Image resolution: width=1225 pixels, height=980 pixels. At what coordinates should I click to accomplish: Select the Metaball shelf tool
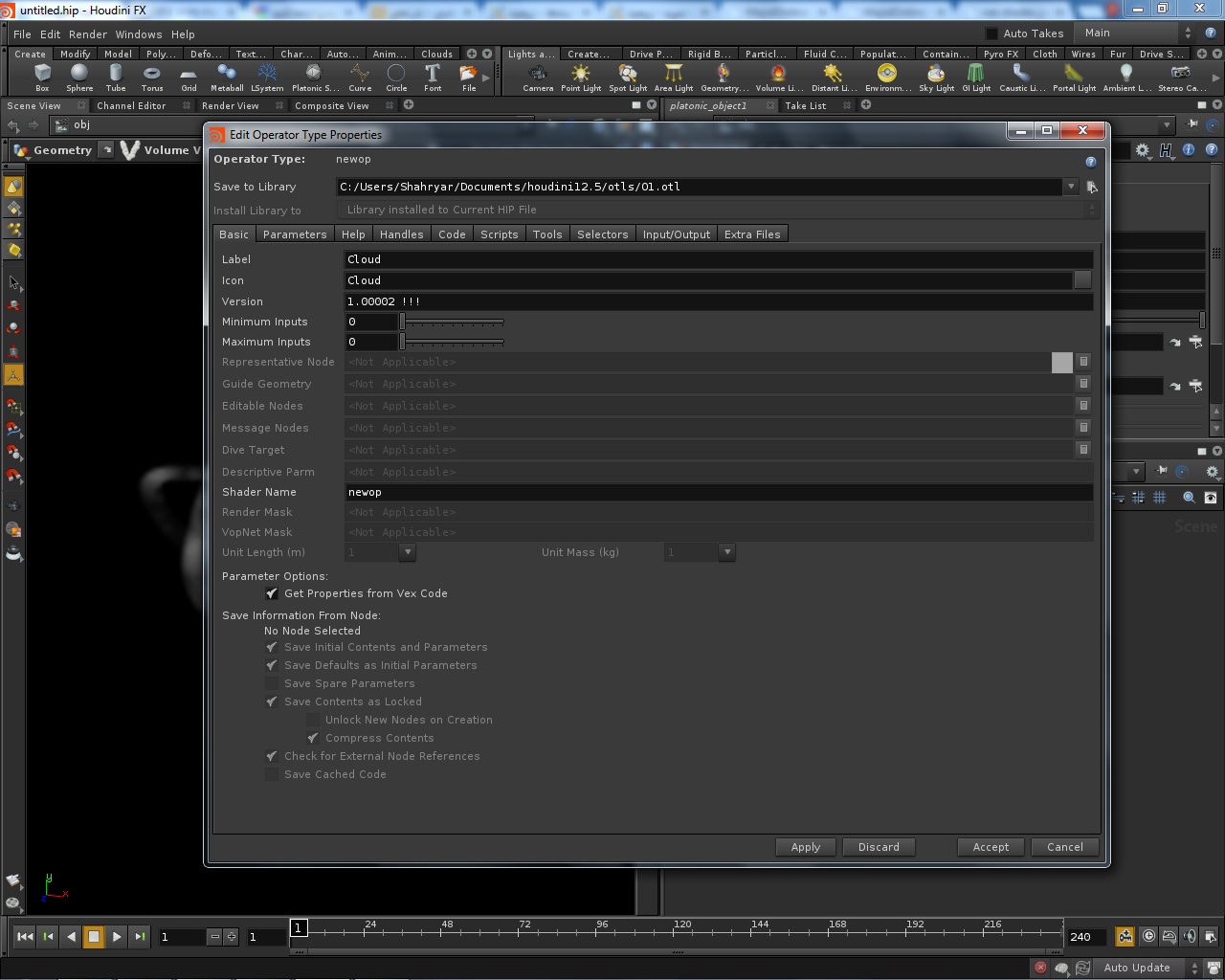tap(227, 78)
